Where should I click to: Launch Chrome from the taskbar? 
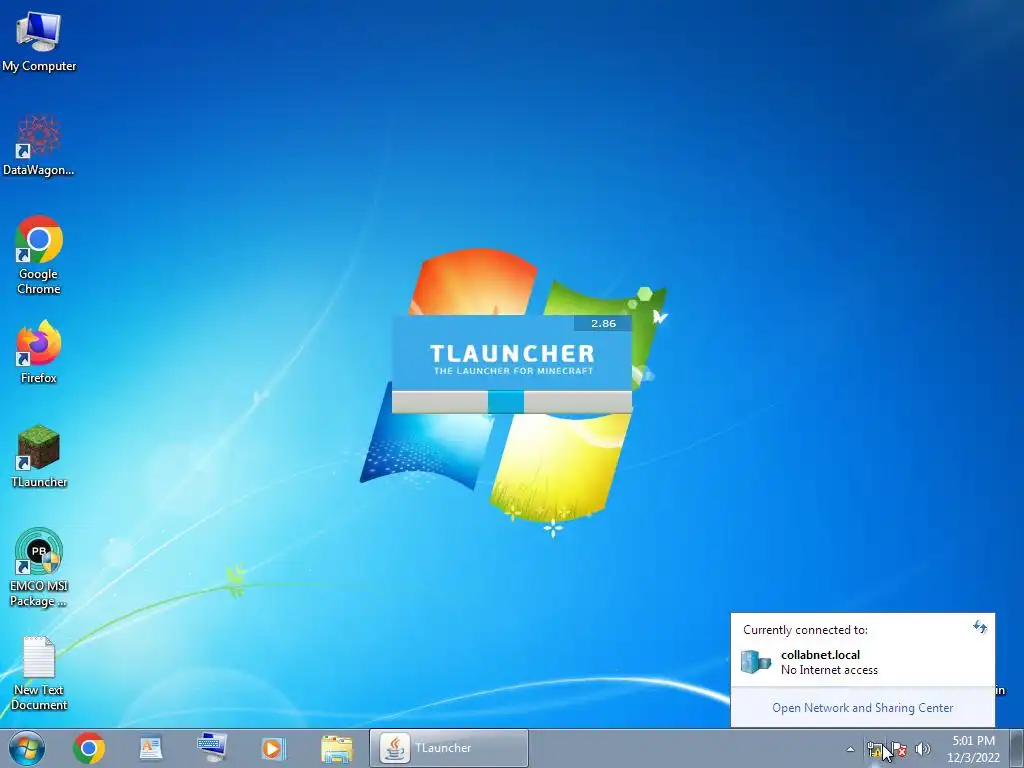click(89, 748)
